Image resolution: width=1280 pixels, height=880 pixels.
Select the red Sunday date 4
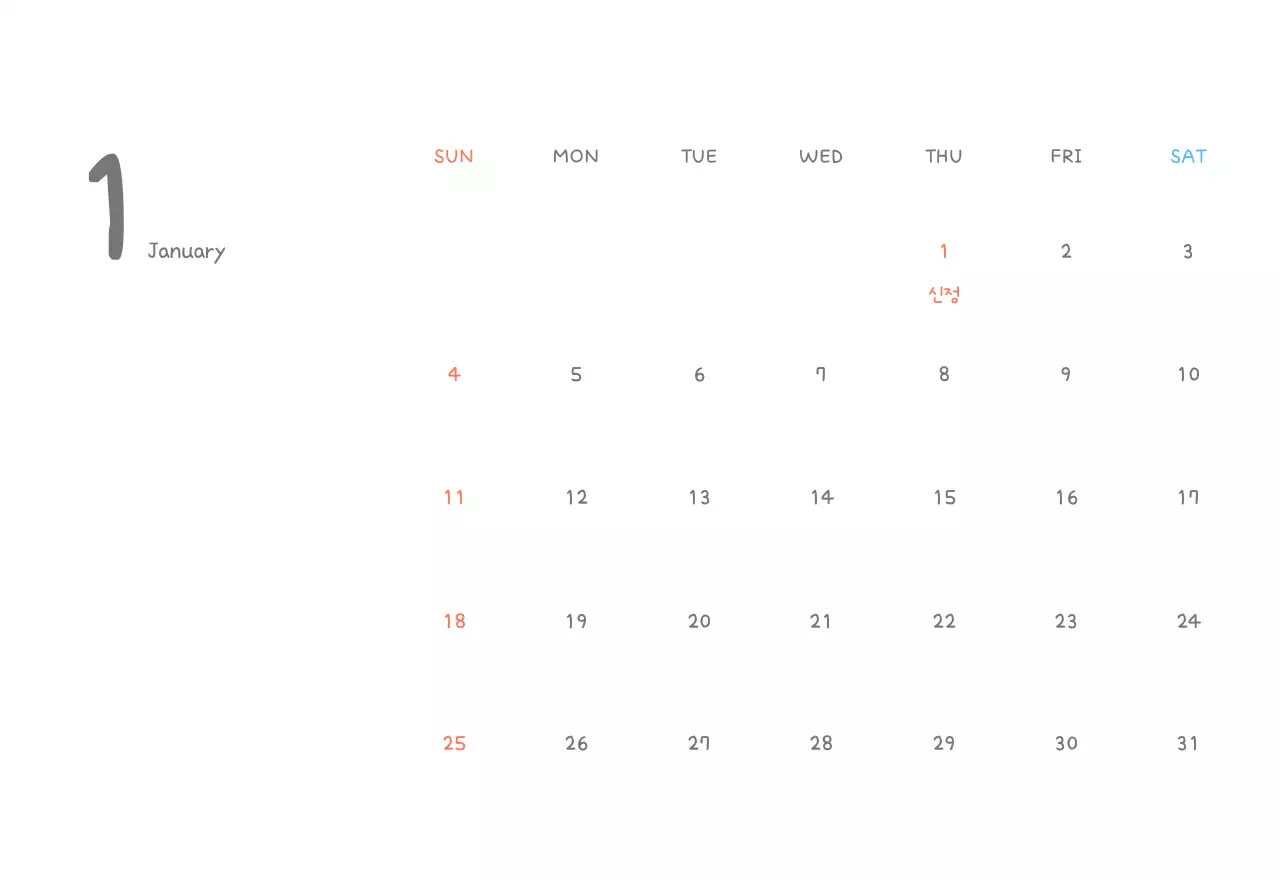pyautogui.click(x=454, y=375)
